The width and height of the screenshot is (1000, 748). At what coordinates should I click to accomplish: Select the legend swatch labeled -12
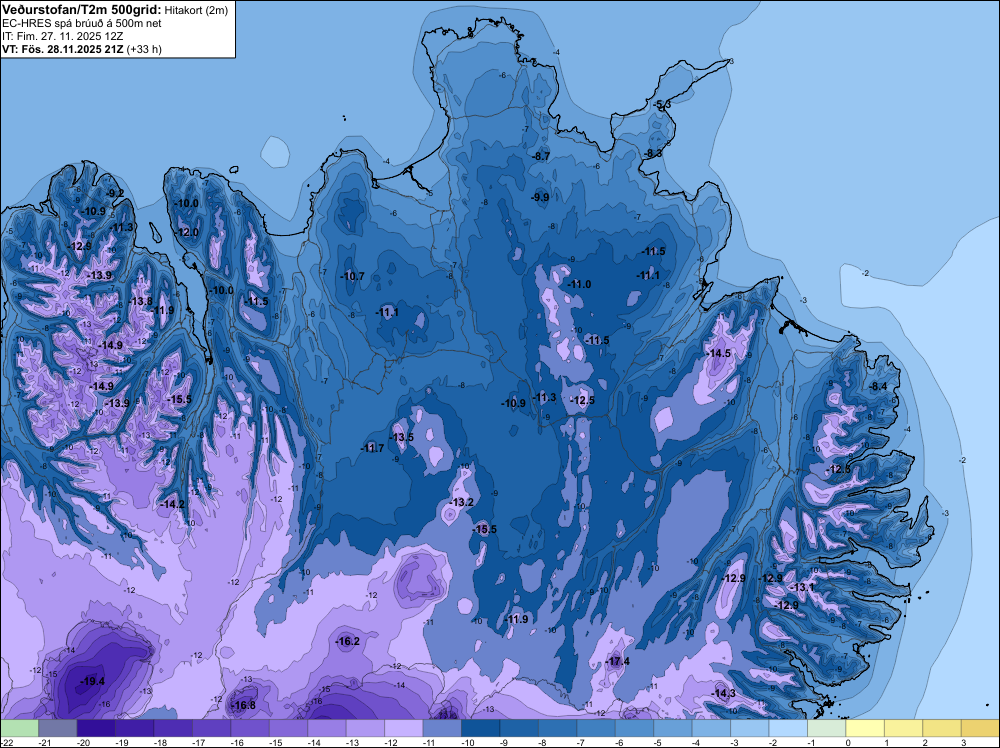[404, 728]
